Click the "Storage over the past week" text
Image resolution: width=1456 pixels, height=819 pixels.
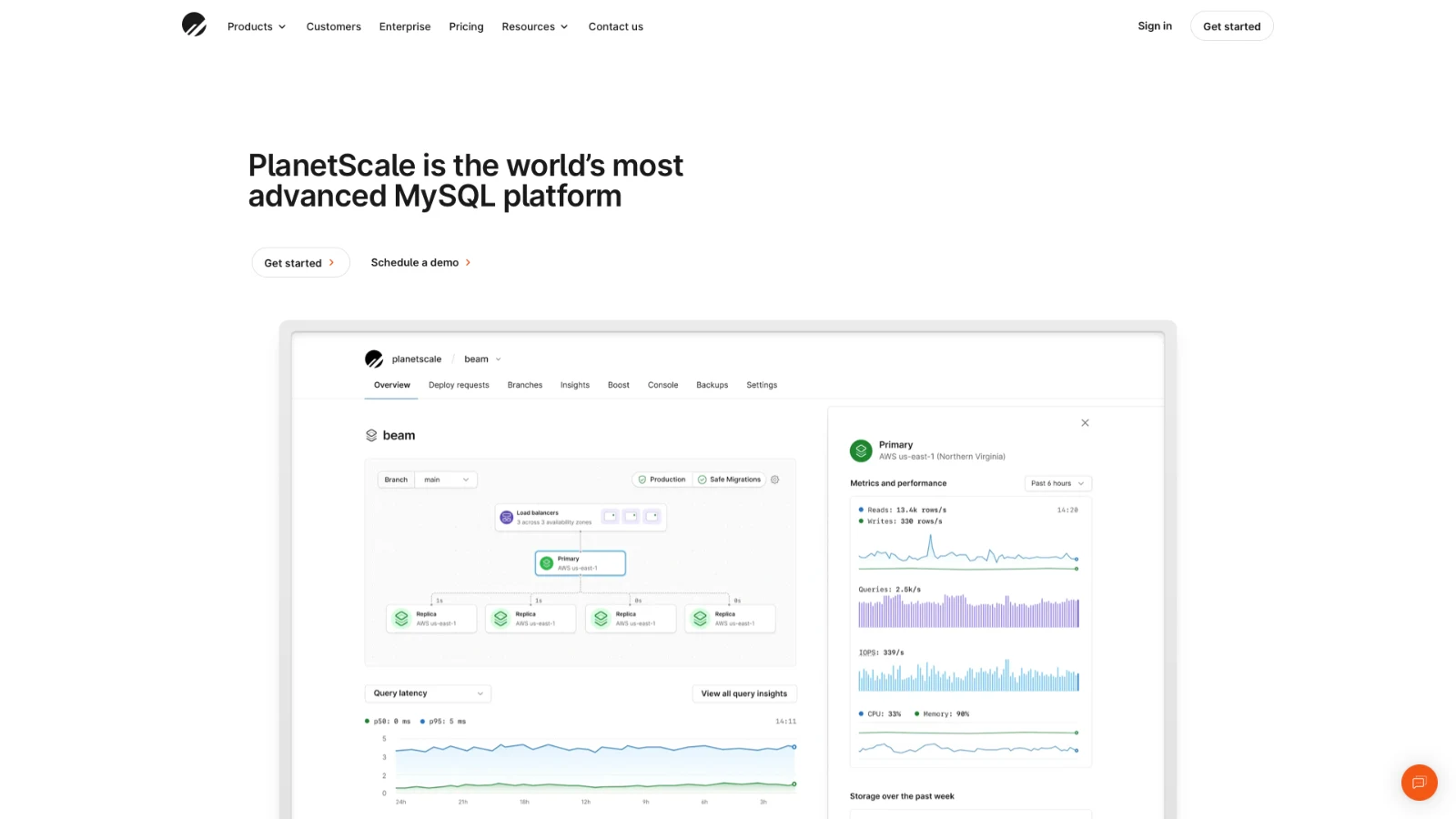click(x=902, y=796)
